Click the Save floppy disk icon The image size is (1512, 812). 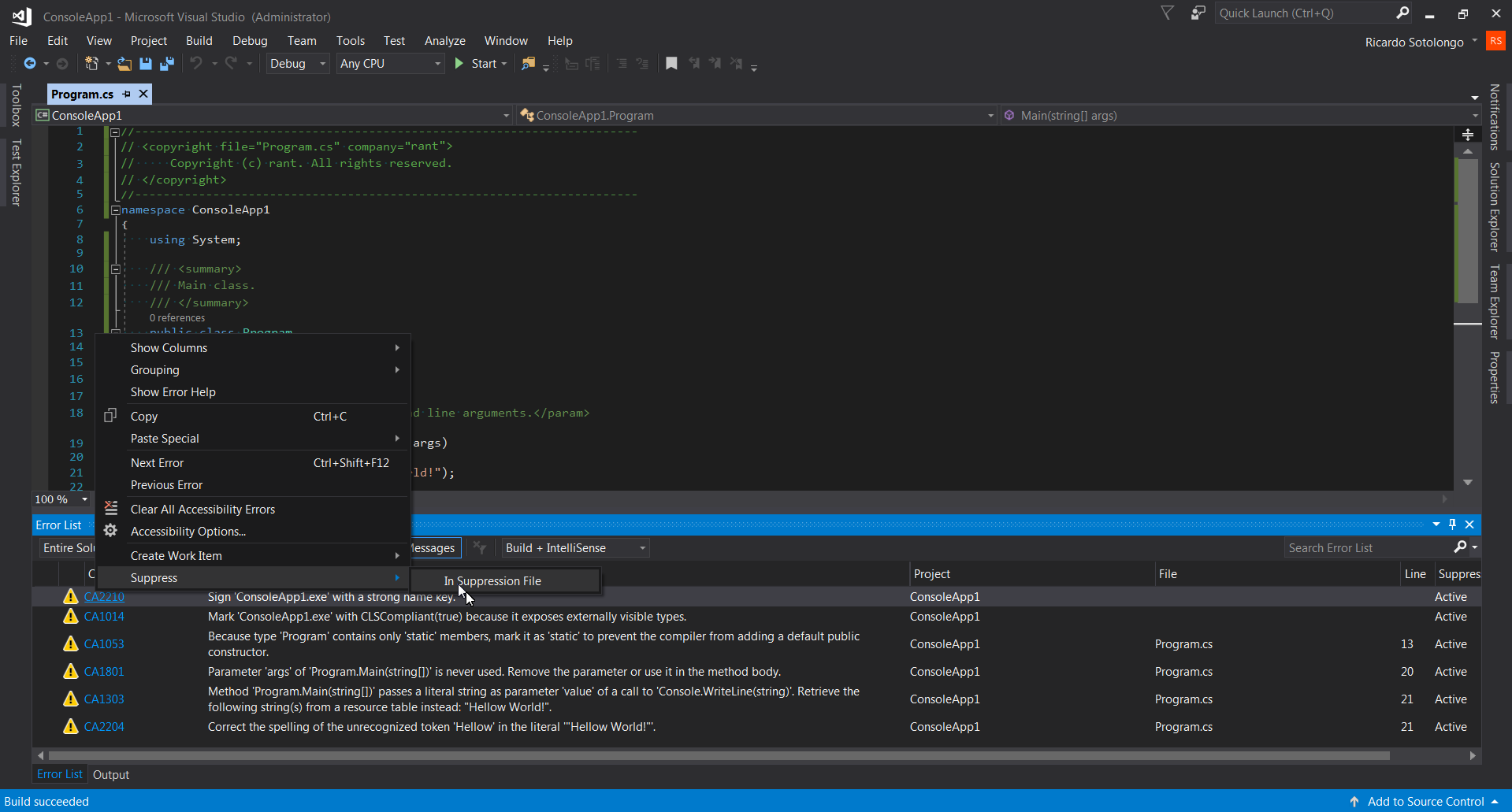click(x=146, y=64)
